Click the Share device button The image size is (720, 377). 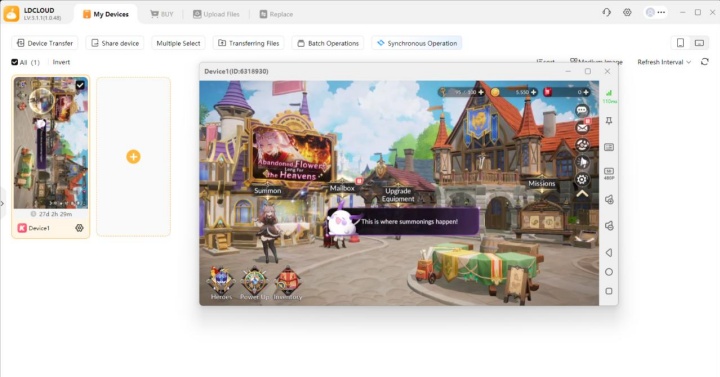point(115,43)
